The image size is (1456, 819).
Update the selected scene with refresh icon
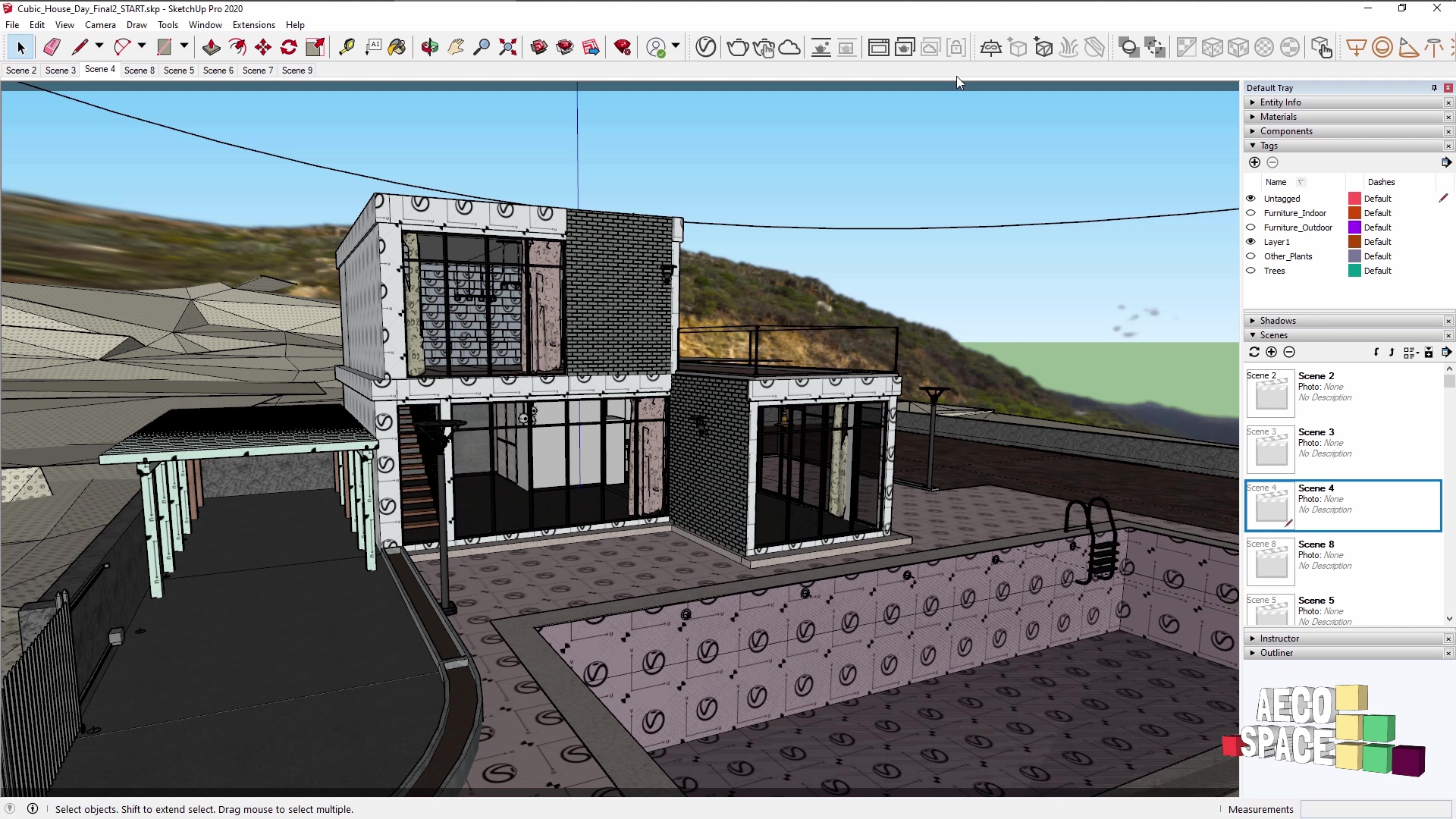(1254, 352)
